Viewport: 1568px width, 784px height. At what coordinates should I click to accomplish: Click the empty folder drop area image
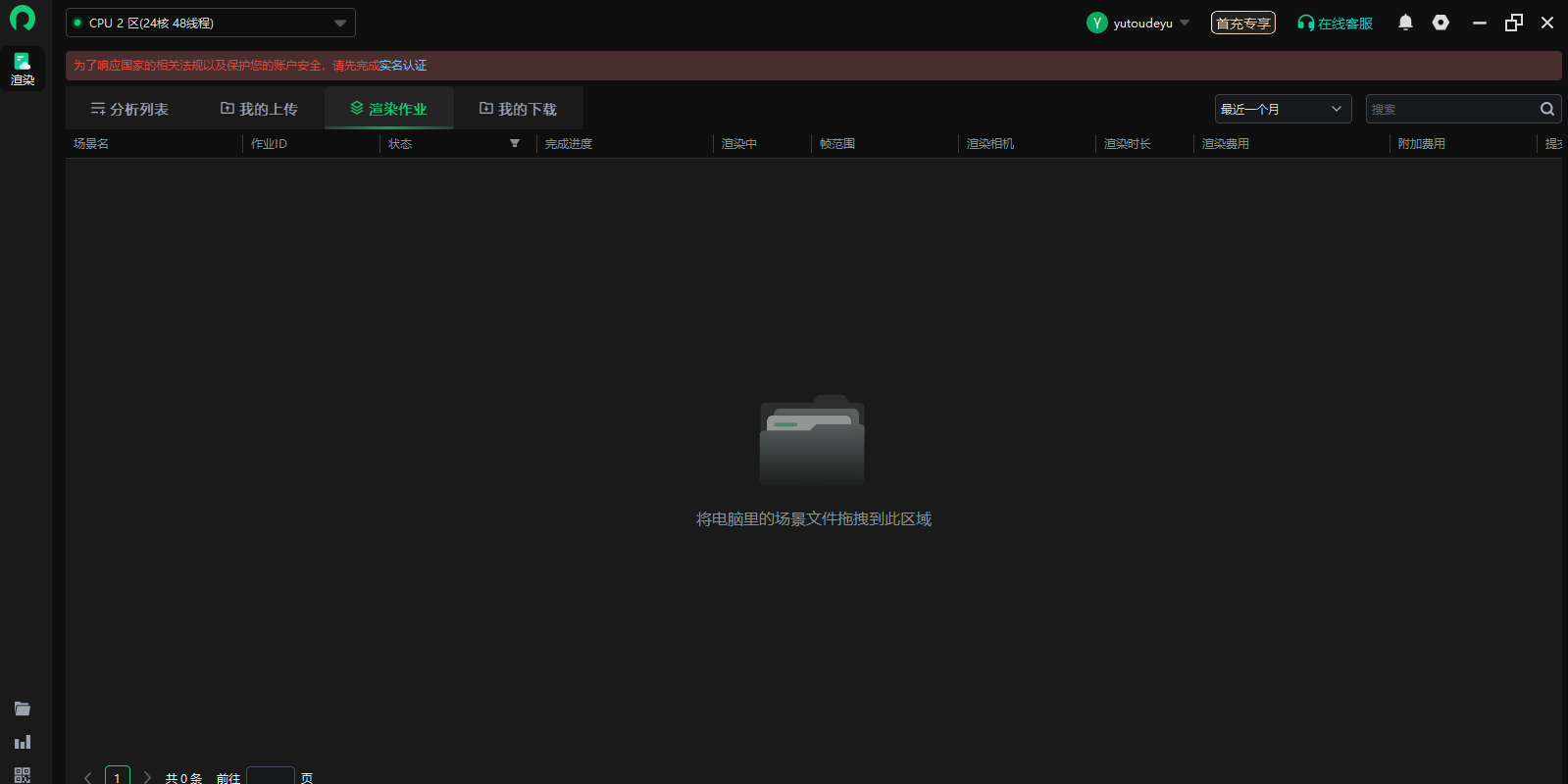812,440
